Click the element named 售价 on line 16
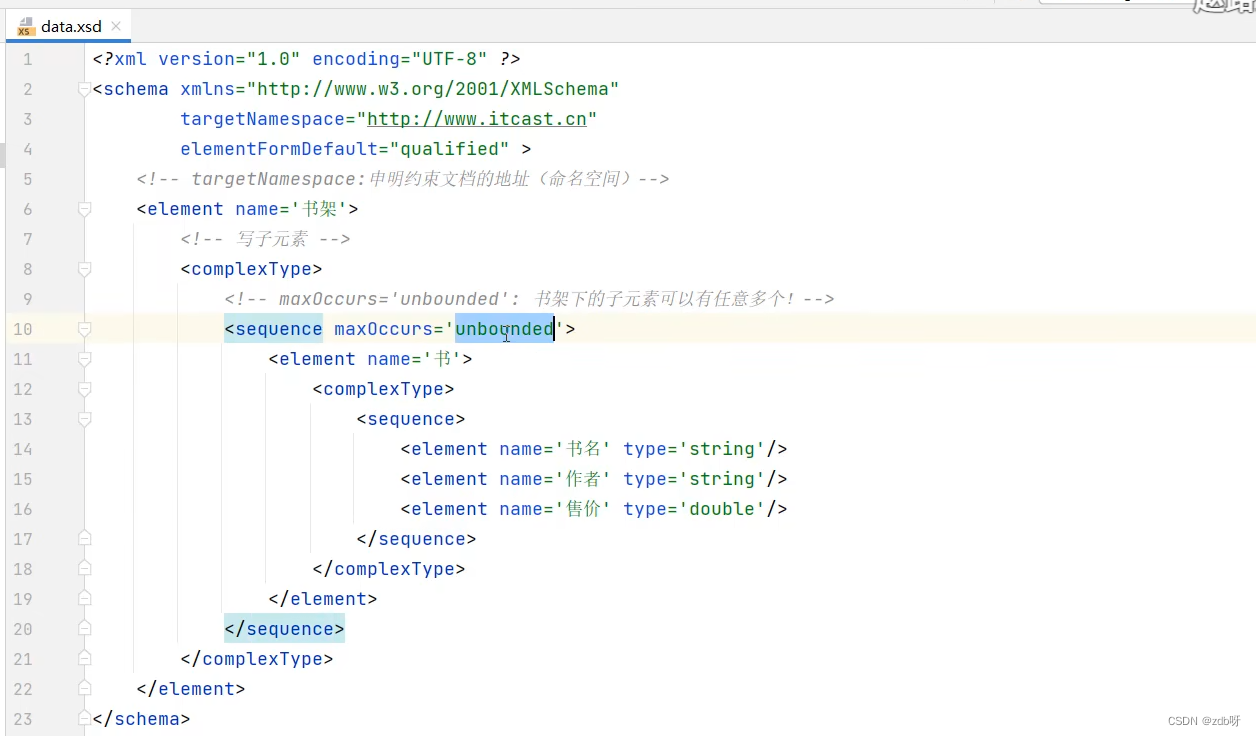 coord(594,509)
